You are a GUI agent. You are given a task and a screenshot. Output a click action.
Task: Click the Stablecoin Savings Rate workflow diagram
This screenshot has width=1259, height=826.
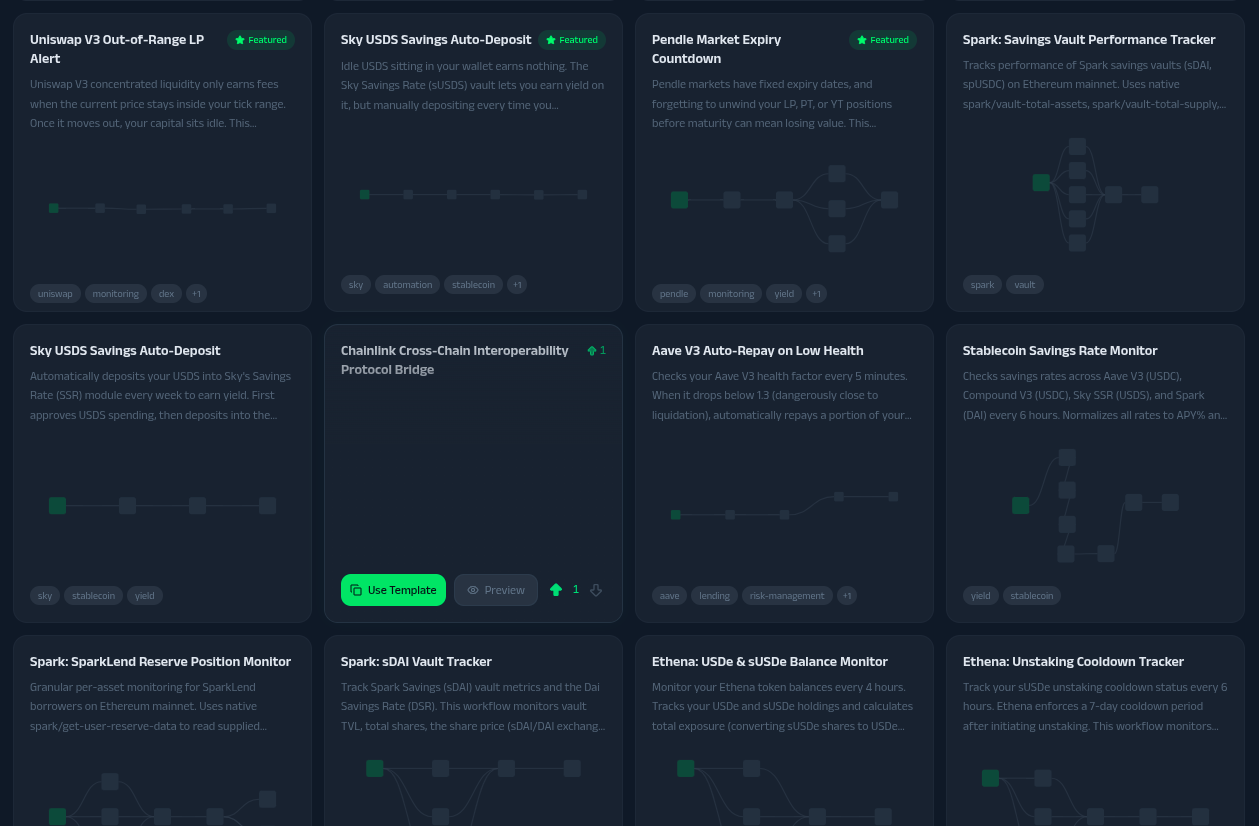(x=1095, y=505)
